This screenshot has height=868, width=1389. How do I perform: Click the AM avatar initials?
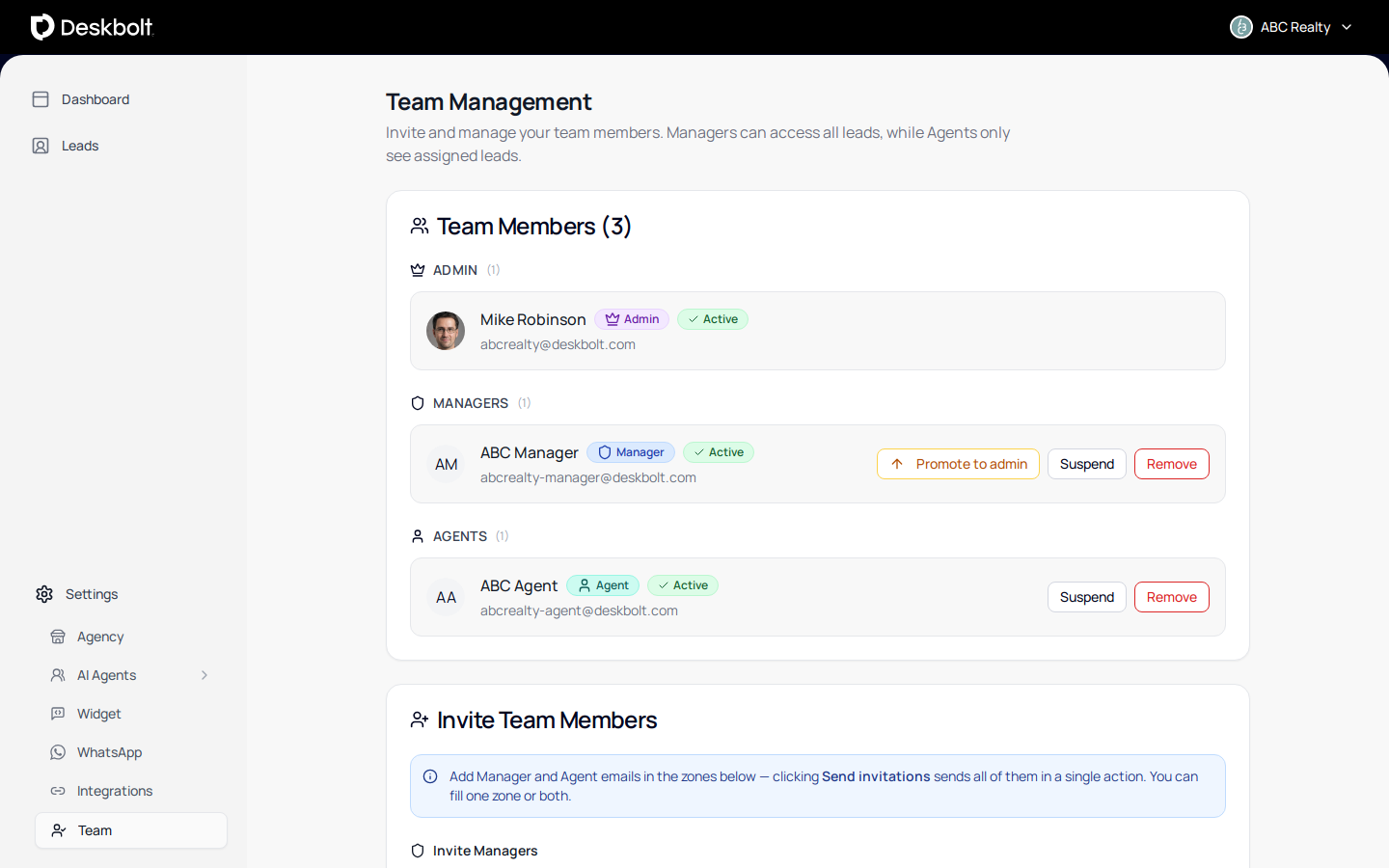pyautogui.click(x=446, y=464)
